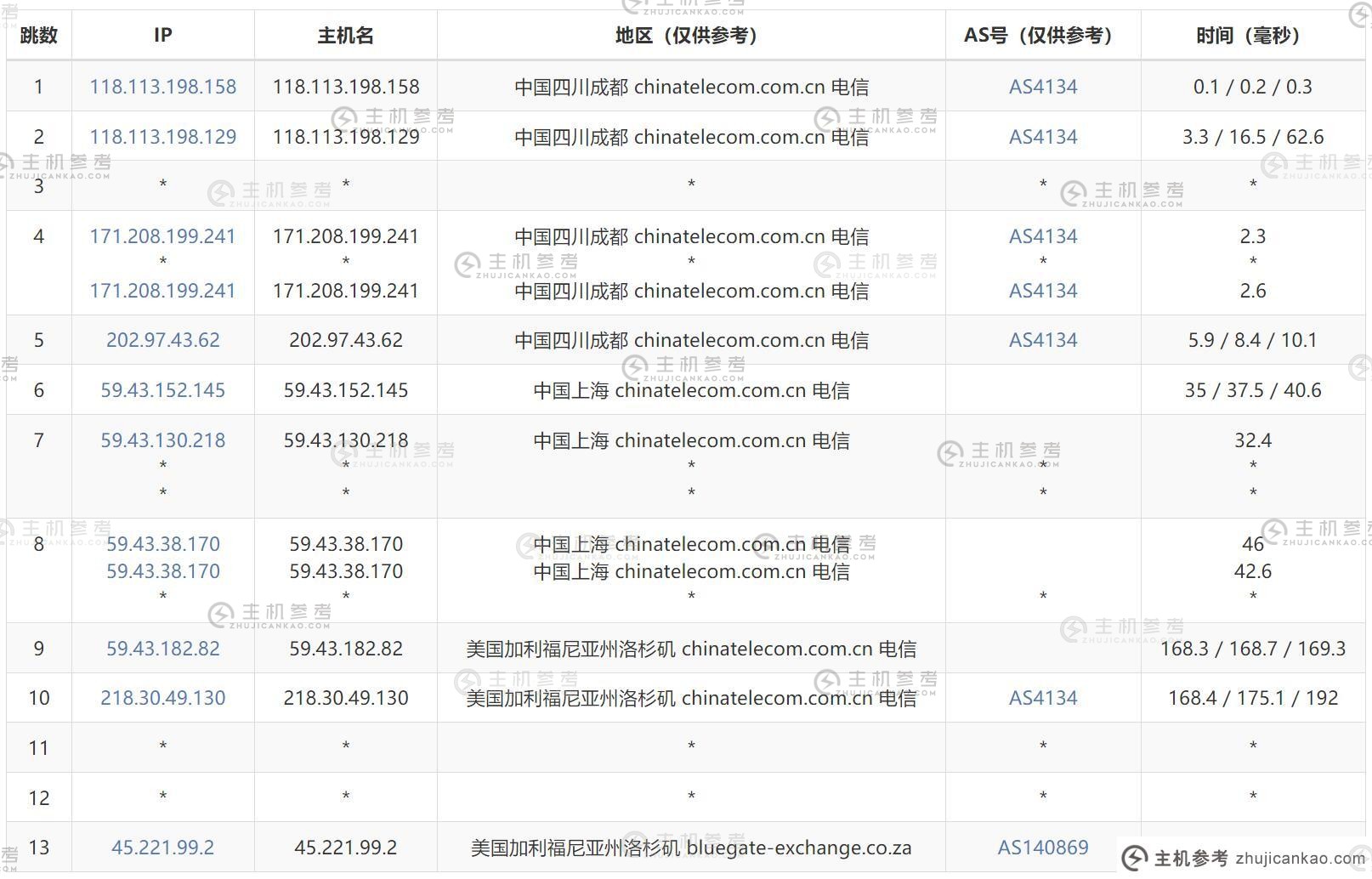The width and height of the screenshot is (1372, 879).
Task: Select time value 2.6 in hop 4
Action: point(1253,291)
